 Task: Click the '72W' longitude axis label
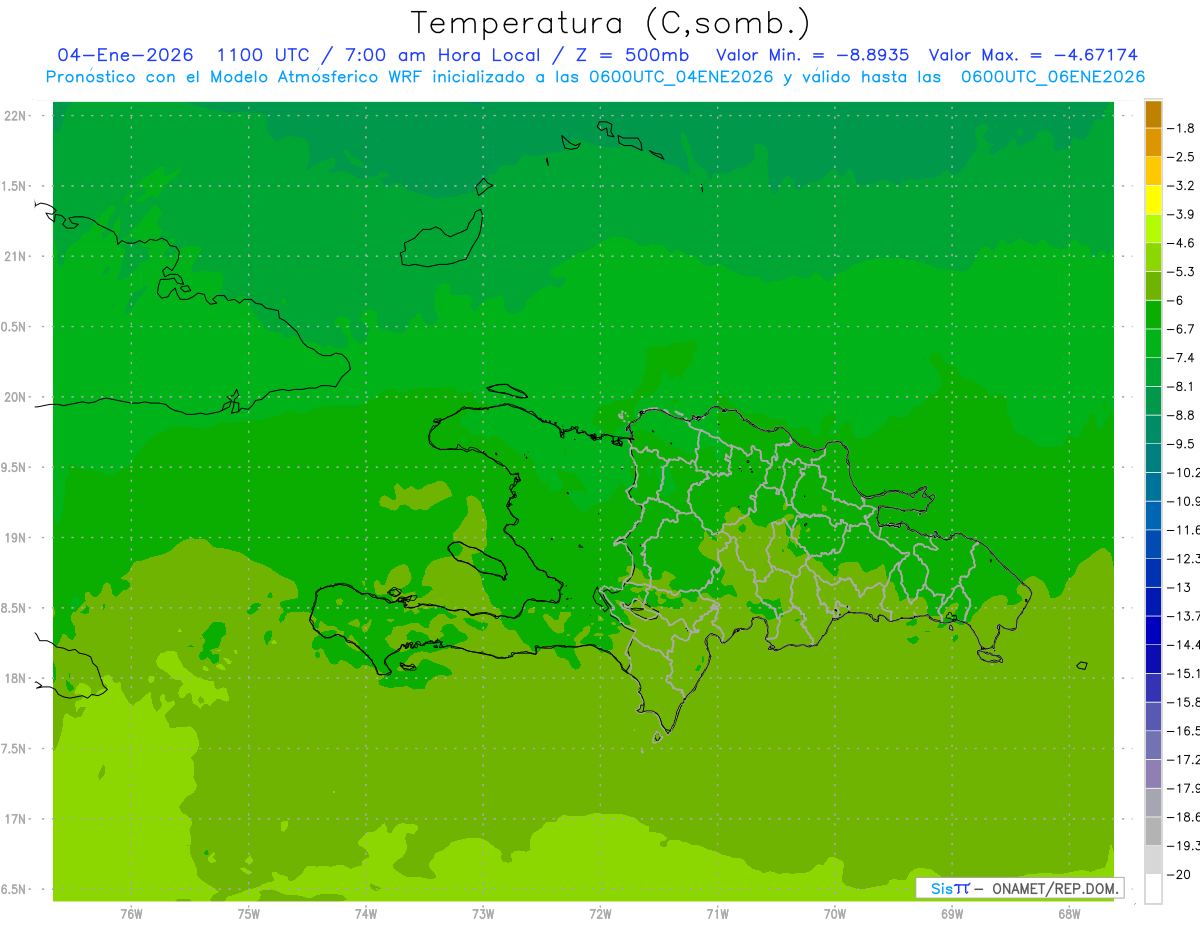coord(600,913)
